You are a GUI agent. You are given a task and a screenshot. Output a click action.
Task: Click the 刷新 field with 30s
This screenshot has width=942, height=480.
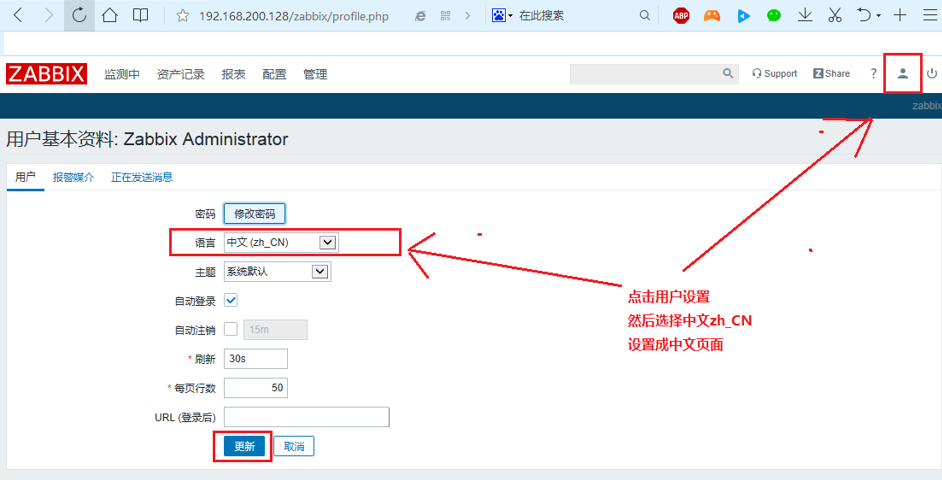click(256, 358)
